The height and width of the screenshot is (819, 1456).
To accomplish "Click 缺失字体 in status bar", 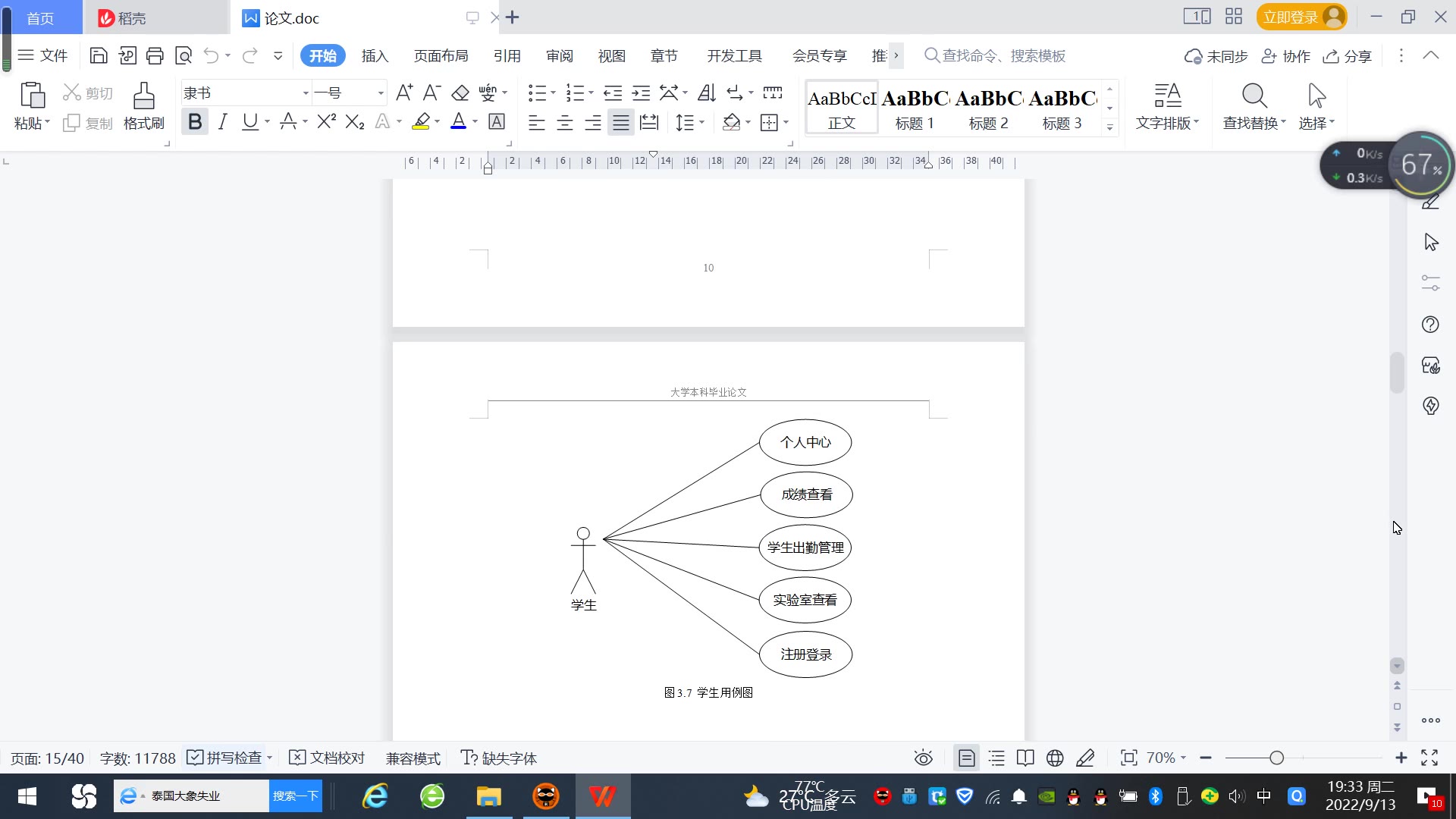I will (x=498, y=758).
